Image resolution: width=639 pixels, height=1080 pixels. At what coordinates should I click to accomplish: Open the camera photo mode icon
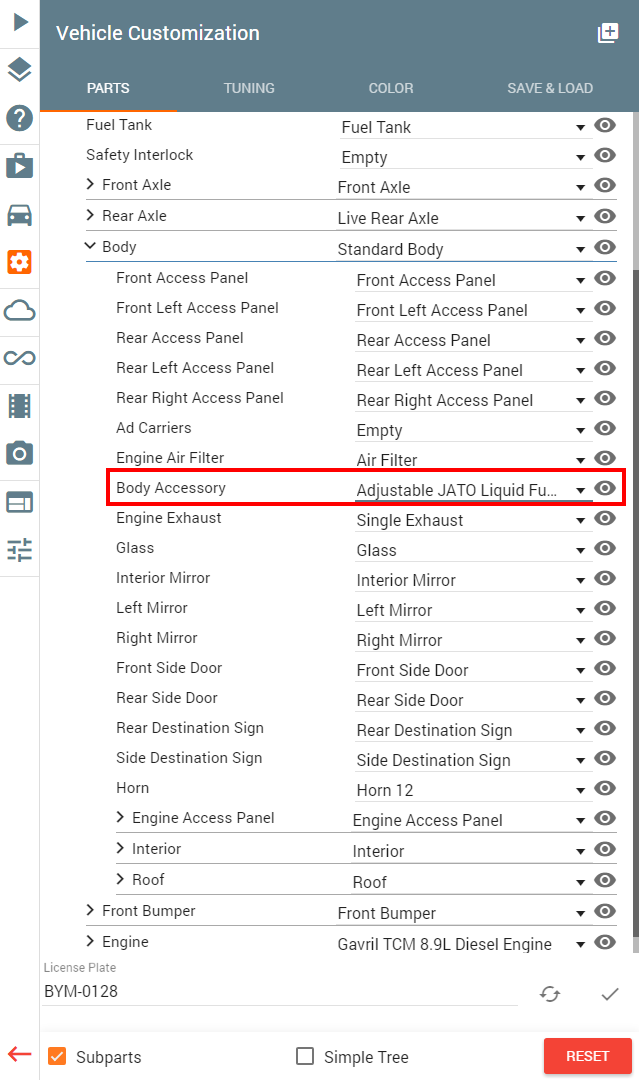click(x=19, y=453)
